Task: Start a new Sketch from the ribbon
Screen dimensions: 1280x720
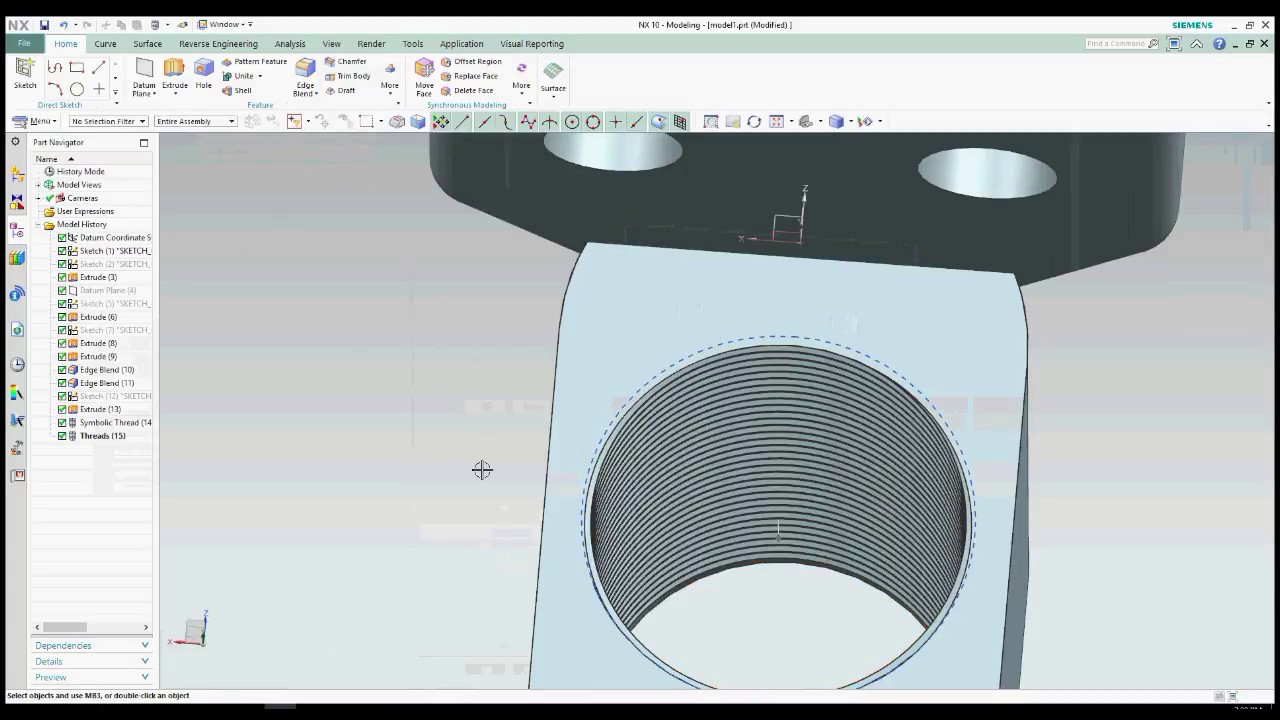Action: [x=25, y=74]
